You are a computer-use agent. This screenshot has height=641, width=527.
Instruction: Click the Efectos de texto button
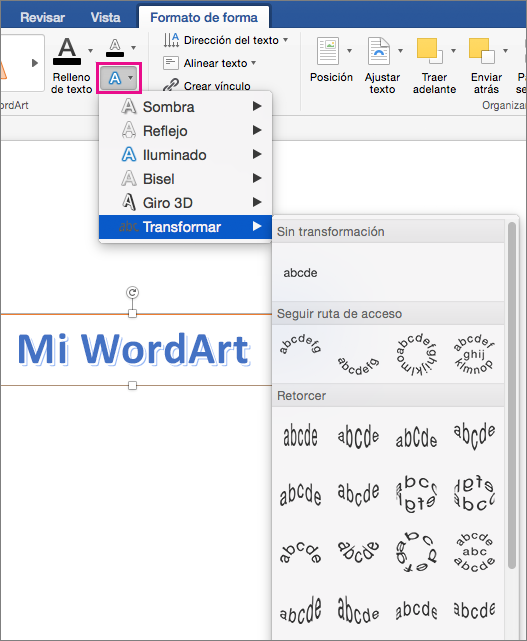pyautogui.click(x=119, y=78)
